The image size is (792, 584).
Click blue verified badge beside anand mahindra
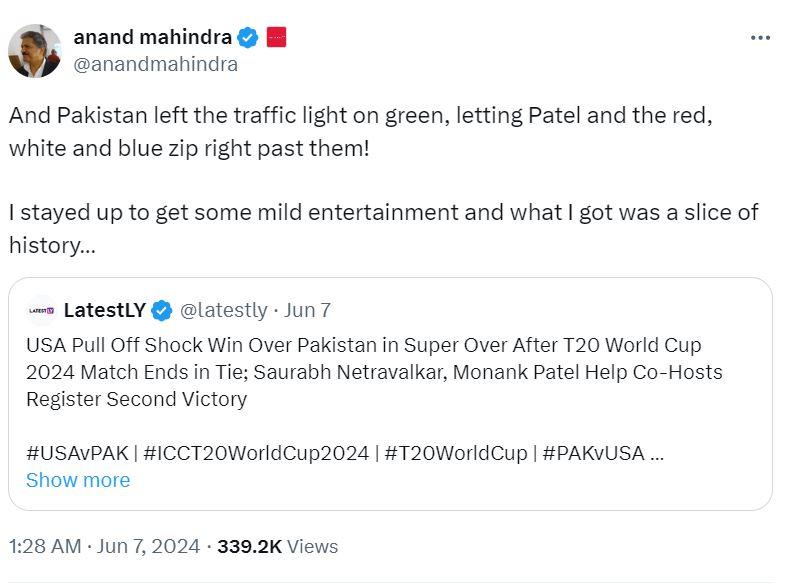point(248,38)
